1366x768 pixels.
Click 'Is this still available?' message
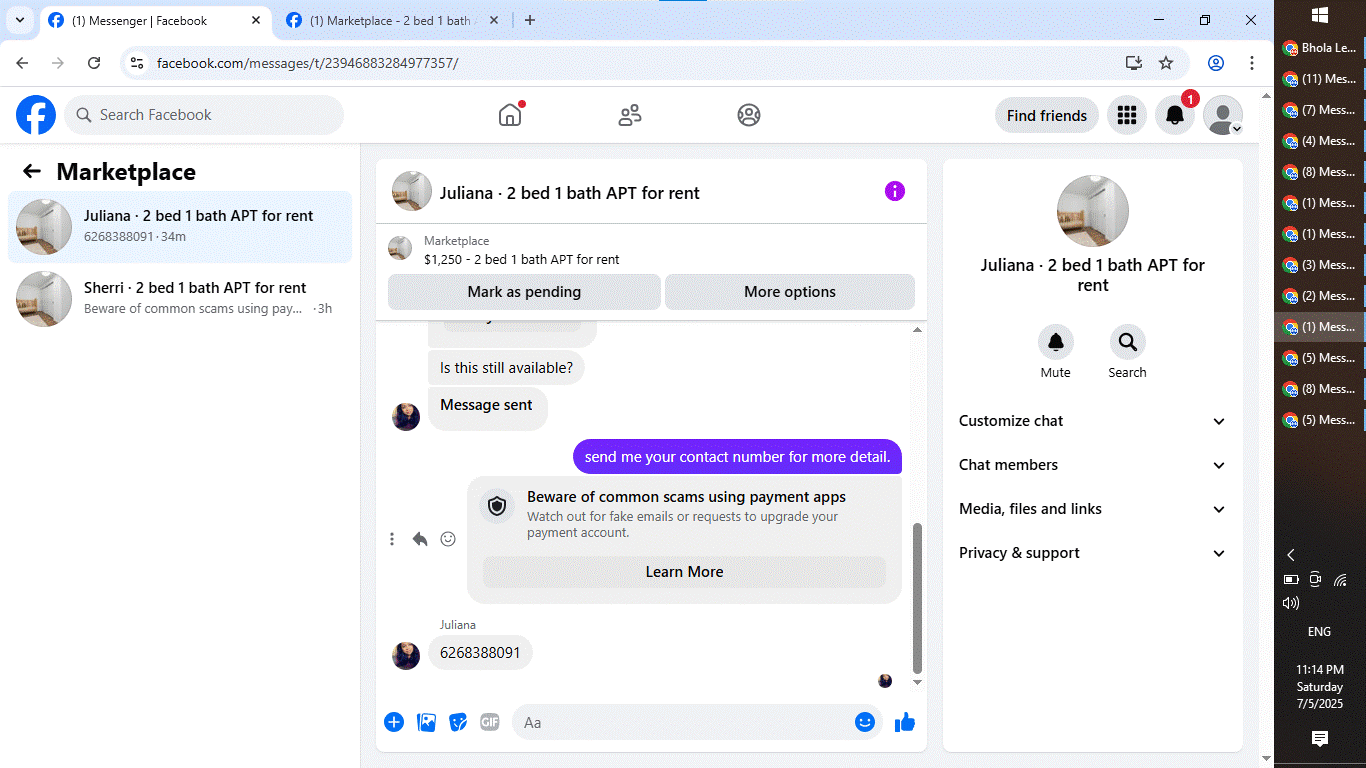506,368
